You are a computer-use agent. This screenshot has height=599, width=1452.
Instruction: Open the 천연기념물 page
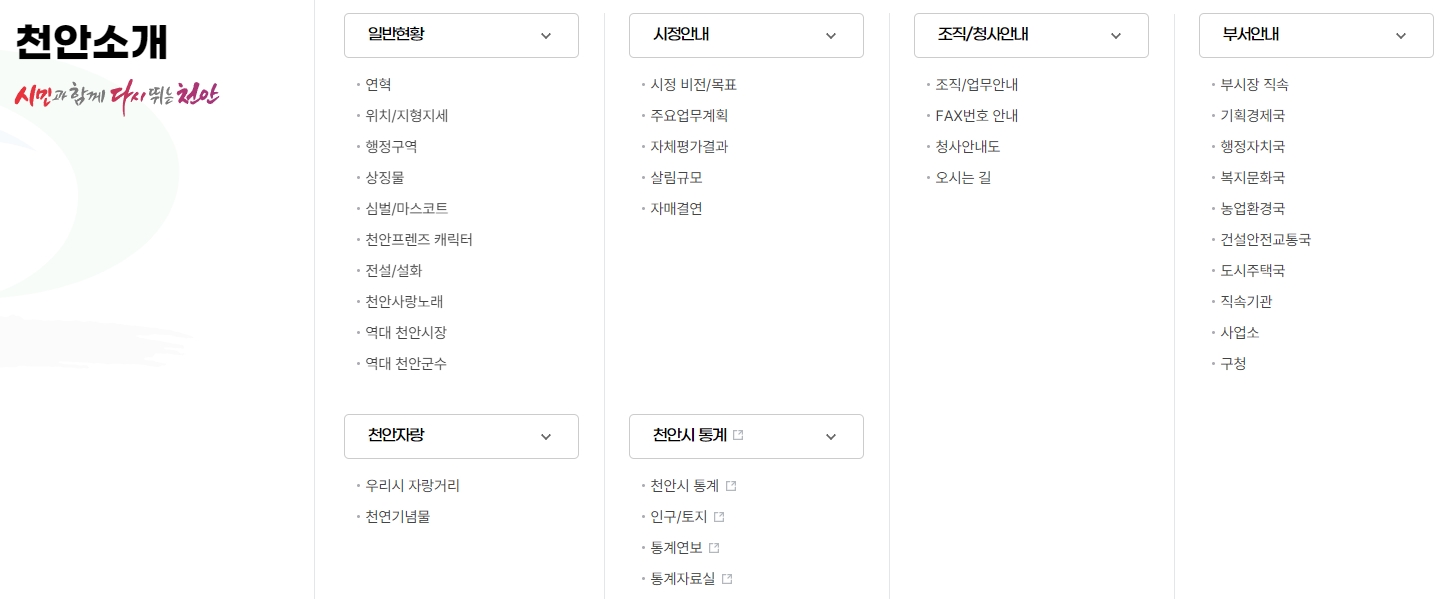397,516
